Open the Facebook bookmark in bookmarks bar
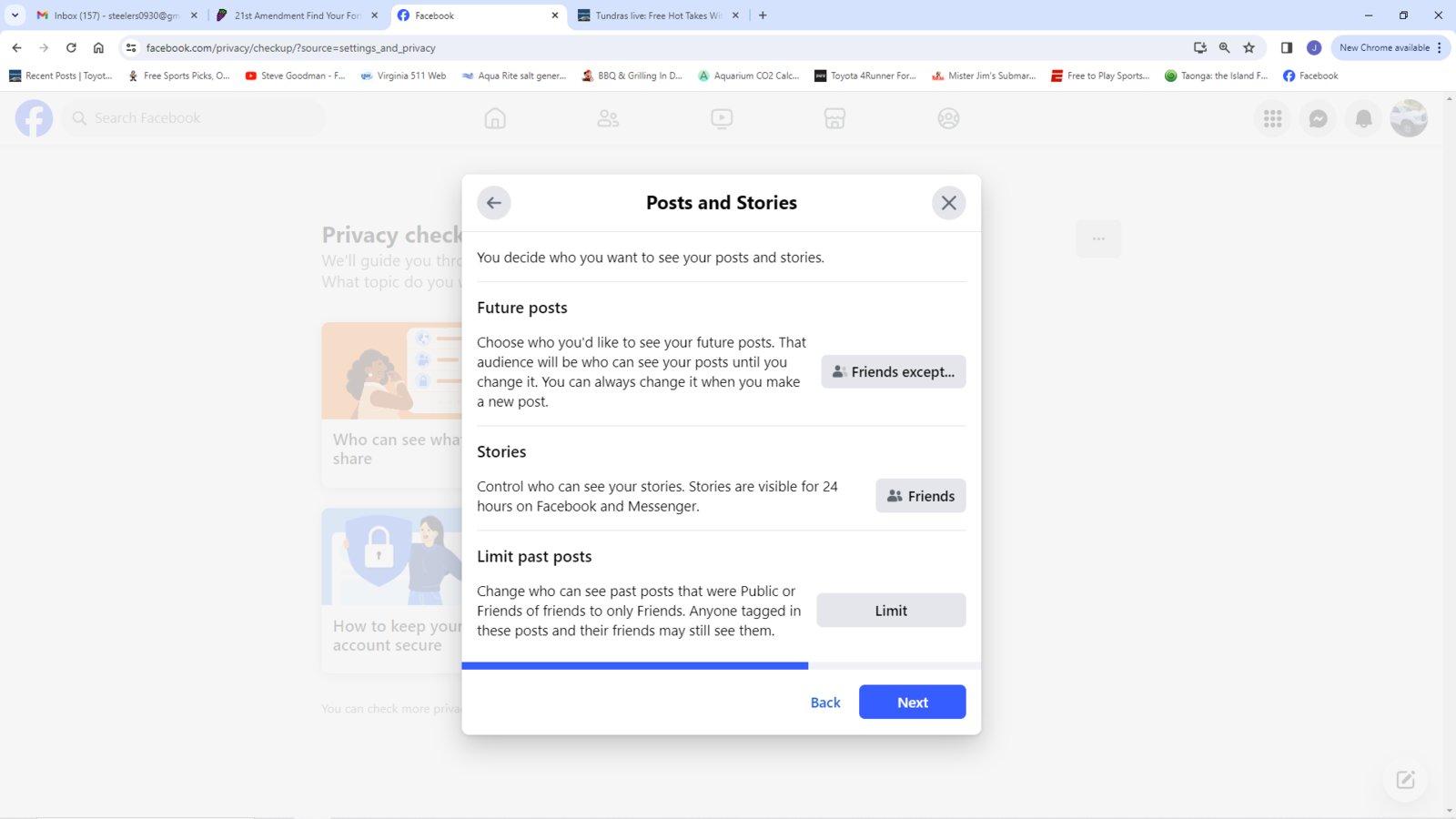Screen dimensions: 1456x819 pos(1310,76)
